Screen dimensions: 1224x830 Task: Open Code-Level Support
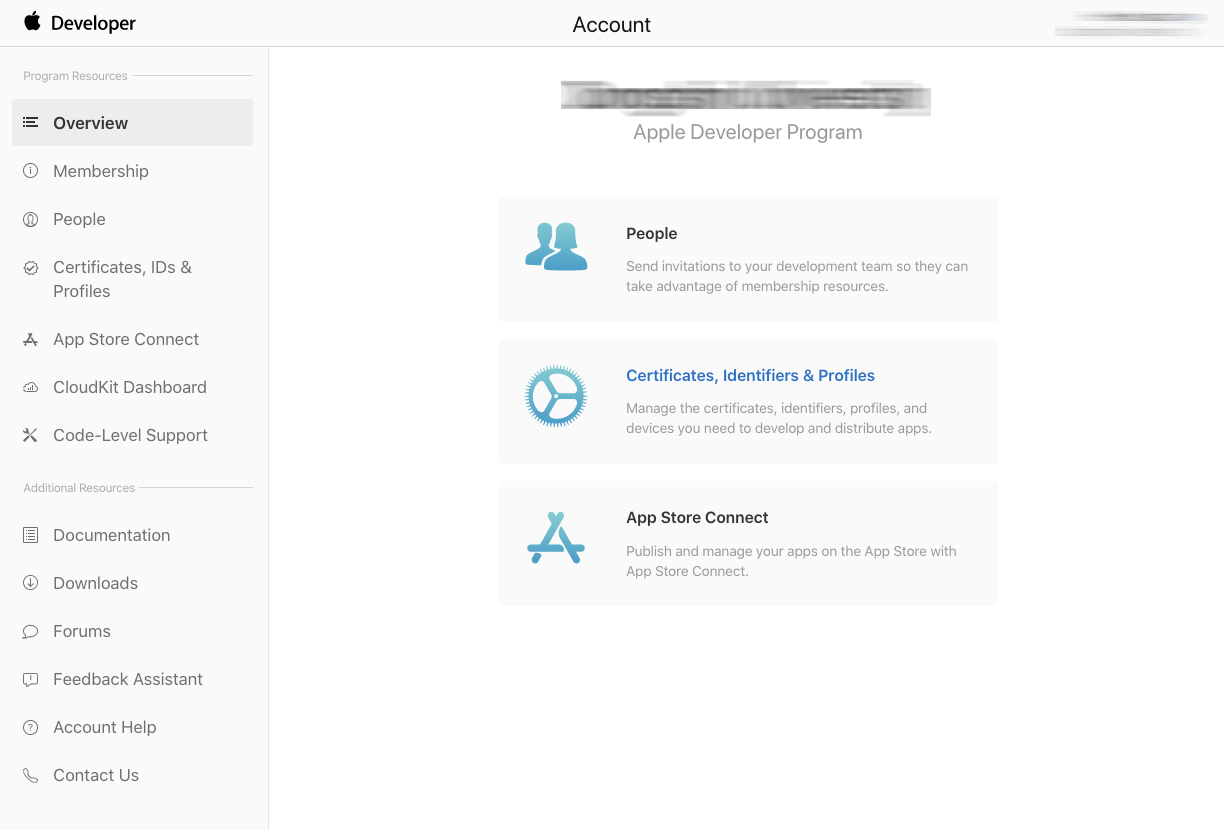(x=131, y=435)
